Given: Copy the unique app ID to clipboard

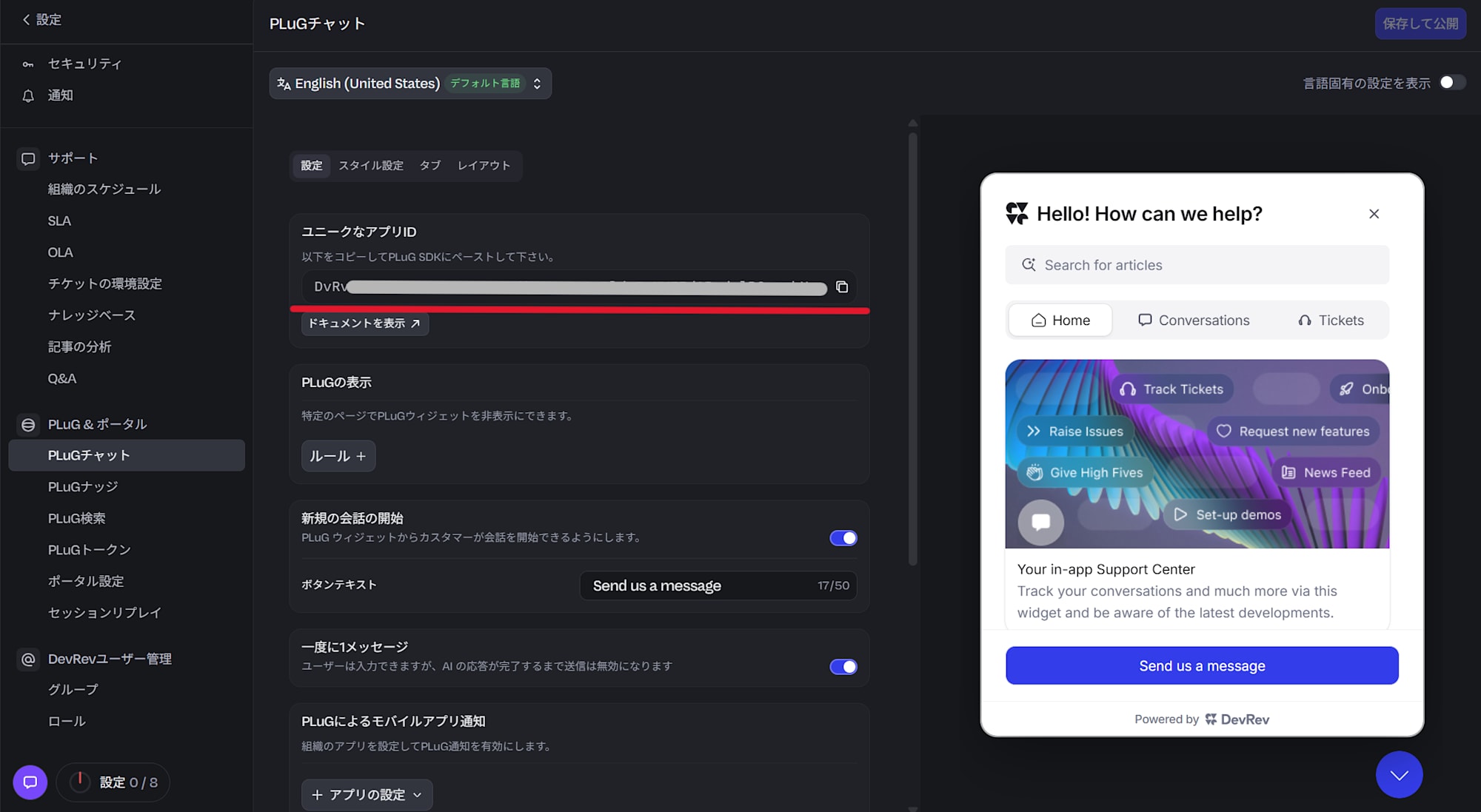Looking at the screenshot, I should click(842, 287).
